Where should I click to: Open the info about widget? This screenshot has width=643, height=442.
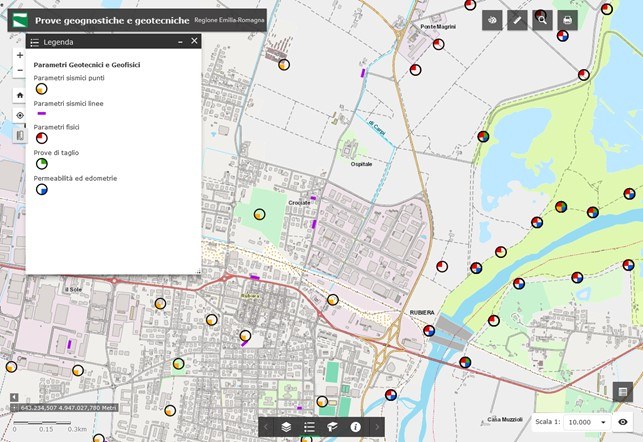coord(355,427)
